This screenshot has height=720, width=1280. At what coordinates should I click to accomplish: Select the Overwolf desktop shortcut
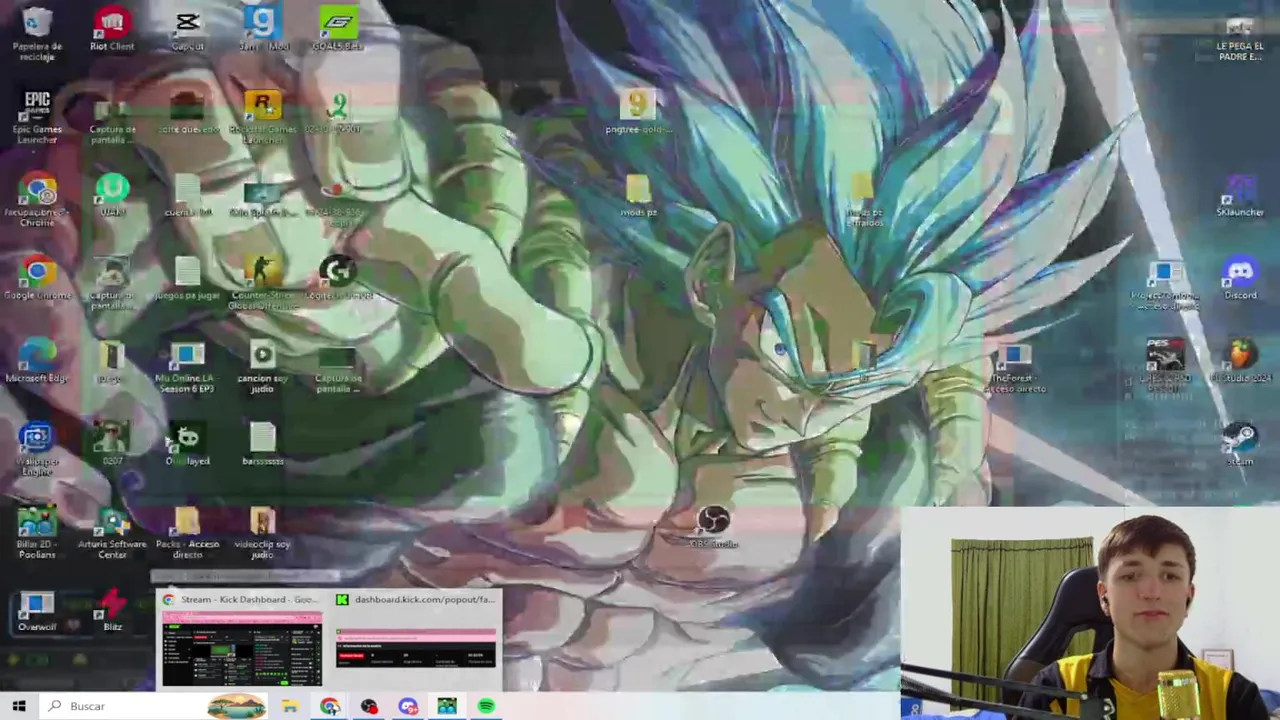pyautogui.click(x=37, y=611)
